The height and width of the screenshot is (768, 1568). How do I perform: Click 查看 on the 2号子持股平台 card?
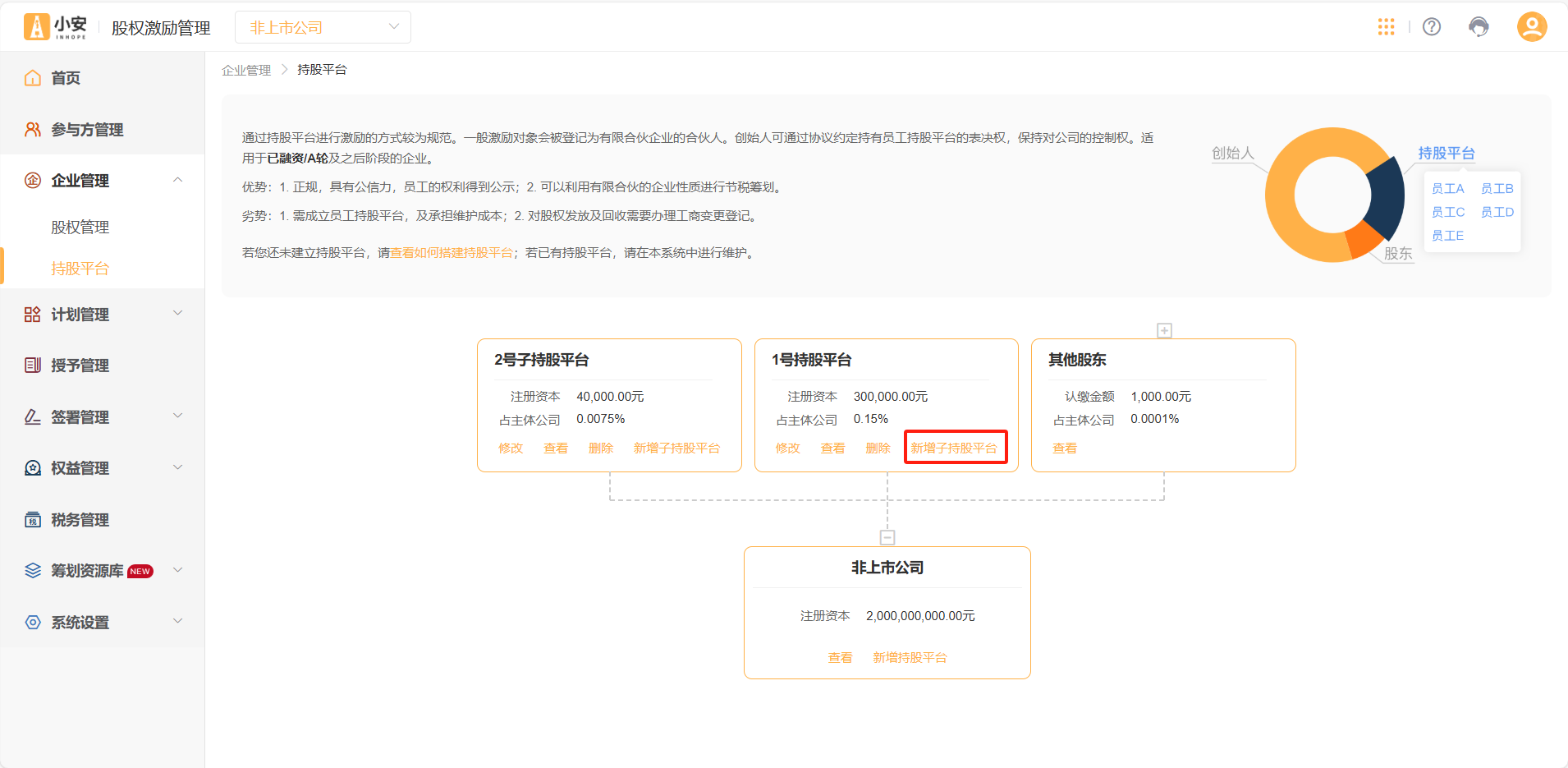[556, 448]
